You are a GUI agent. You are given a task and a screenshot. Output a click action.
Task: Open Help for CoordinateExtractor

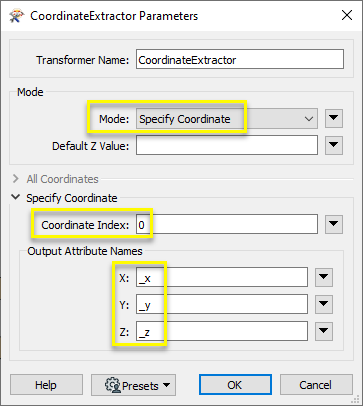point(46,385)
